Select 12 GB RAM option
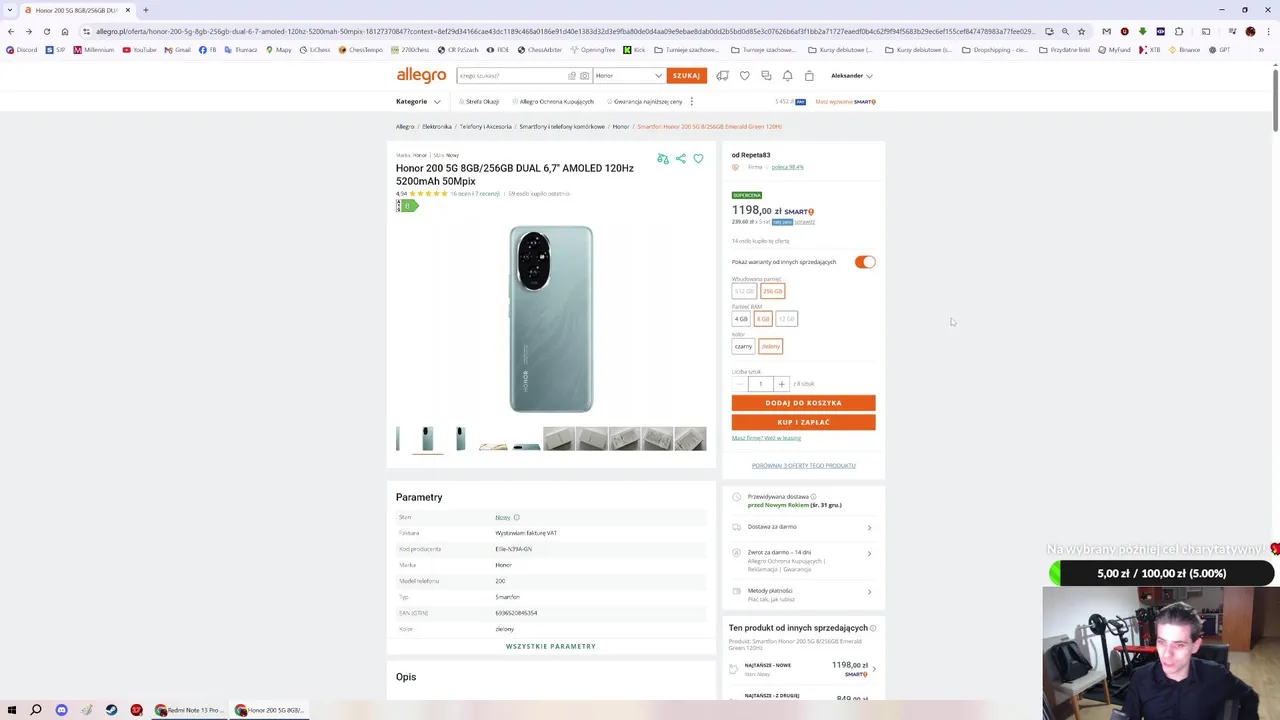 pos(787,319)
